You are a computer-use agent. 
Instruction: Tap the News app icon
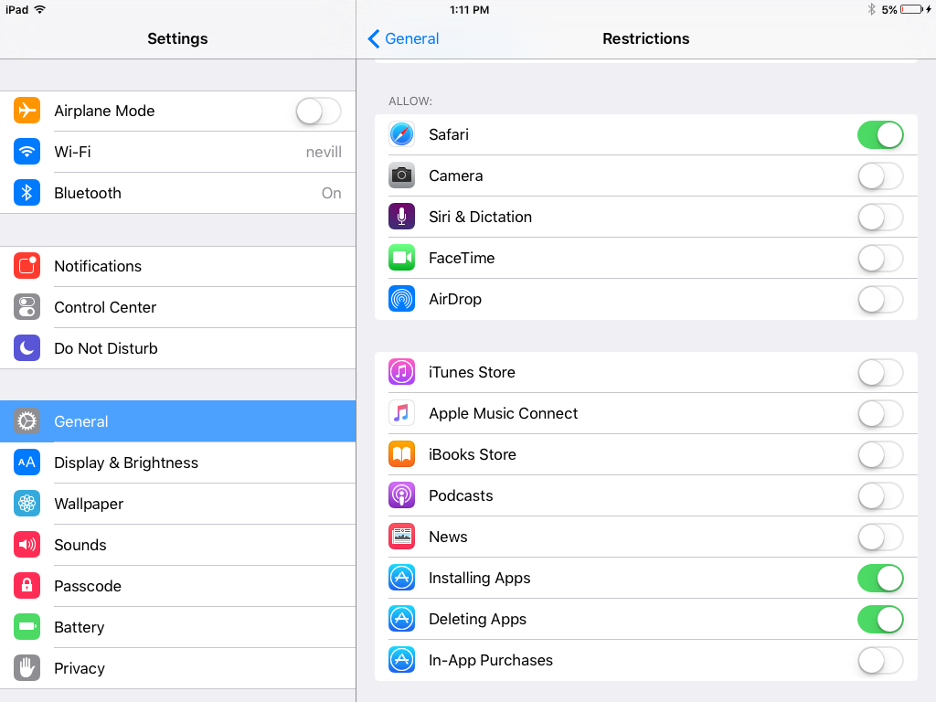(402, 537)
